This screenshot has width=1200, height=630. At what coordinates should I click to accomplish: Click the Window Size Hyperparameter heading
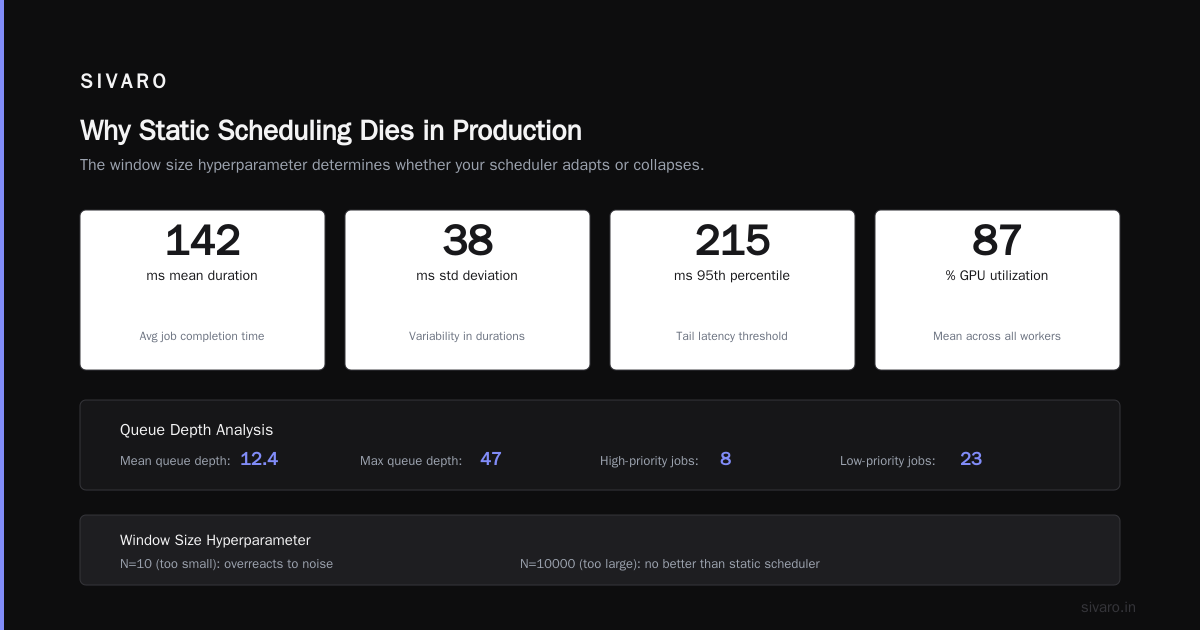(x=215, y=540)
